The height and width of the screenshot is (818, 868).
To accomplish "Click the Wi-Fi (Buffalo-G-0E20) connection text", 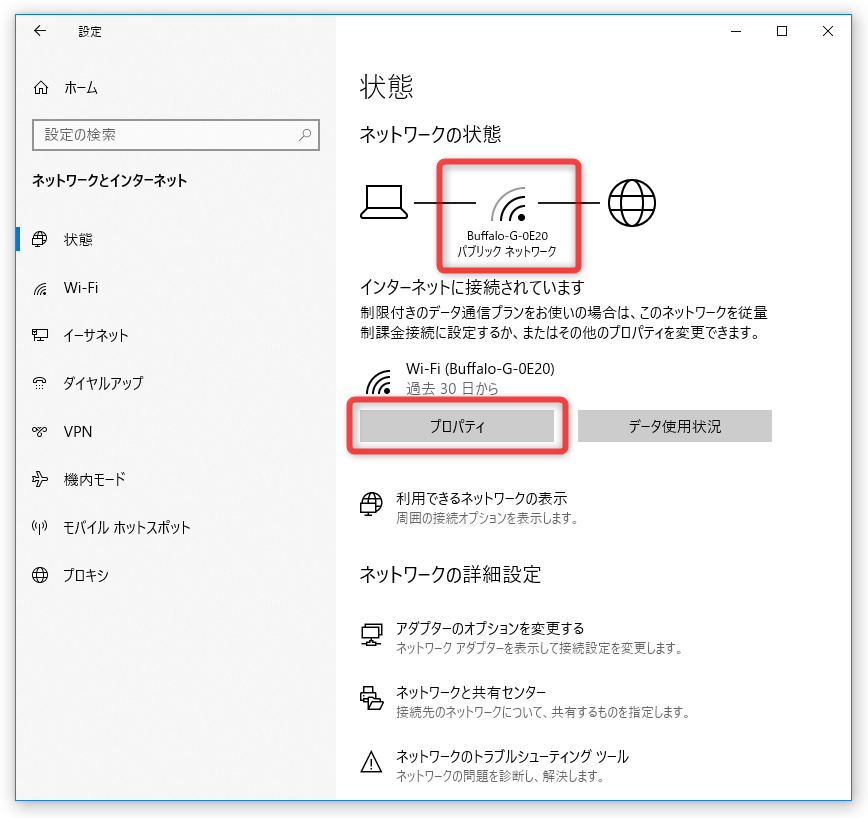I will pos(480,369).
